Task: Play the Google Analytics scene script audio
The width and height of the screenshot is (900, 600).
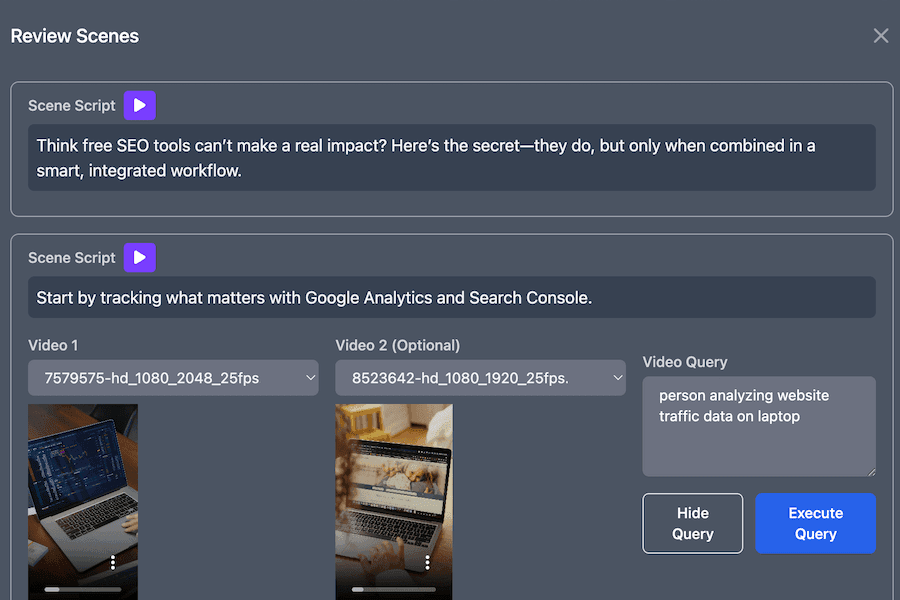Action: [x=140, y=257]
